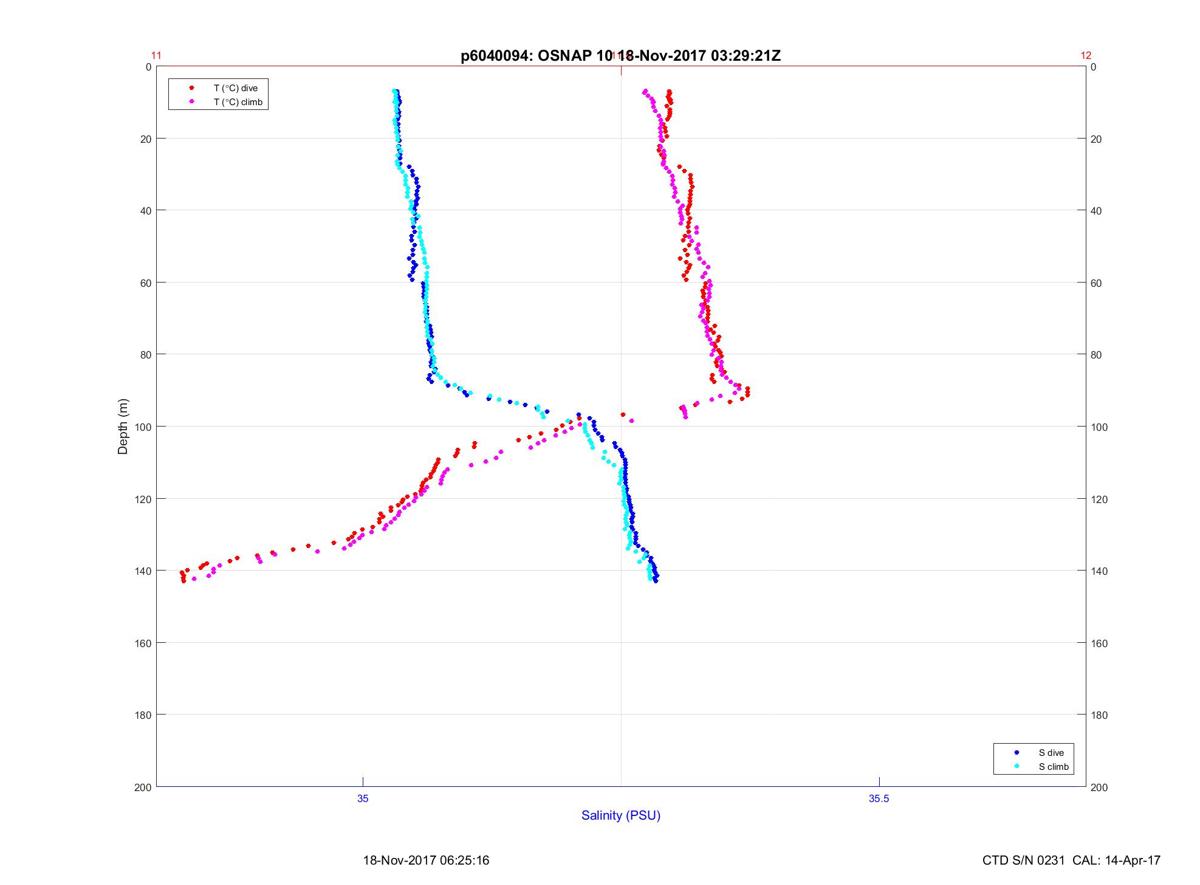The image size is (1200, 885).
Task: Click the 20 tick on right depth axis
Action: click(1097, 139)
